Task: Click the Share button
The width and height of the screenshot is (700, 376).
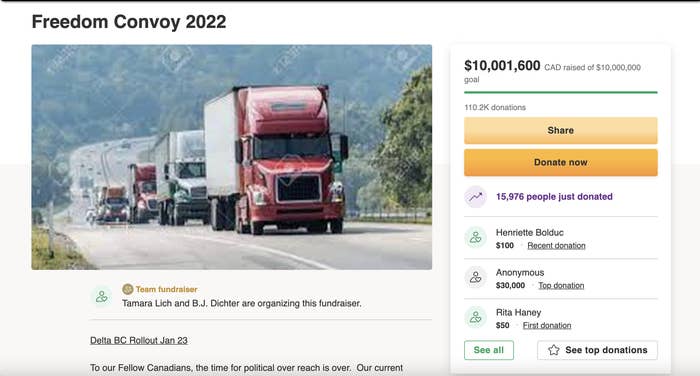Action: [x=561, y=130]
